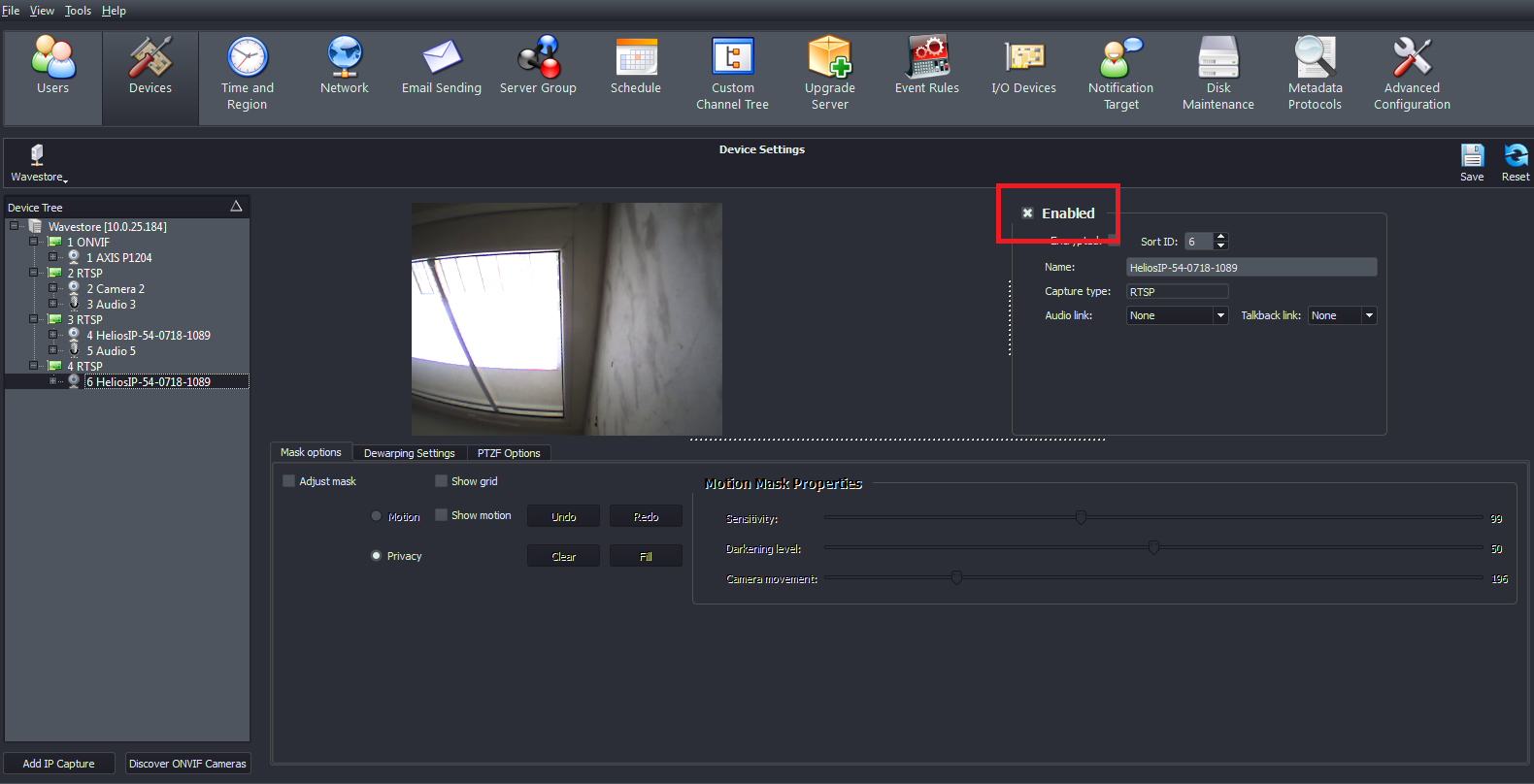Select the Motion radio button
The height and width of the screenshot is (784, 1534).
(x=377, y=516)
